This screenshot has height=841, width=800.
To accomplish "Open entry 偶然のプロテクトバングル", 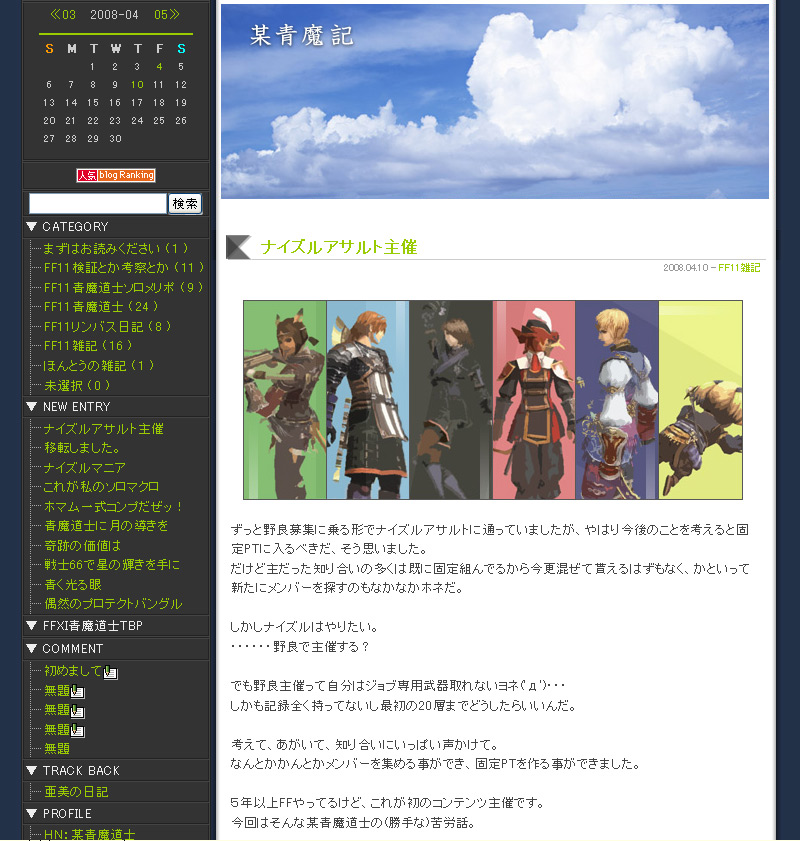I will (113, 604).
